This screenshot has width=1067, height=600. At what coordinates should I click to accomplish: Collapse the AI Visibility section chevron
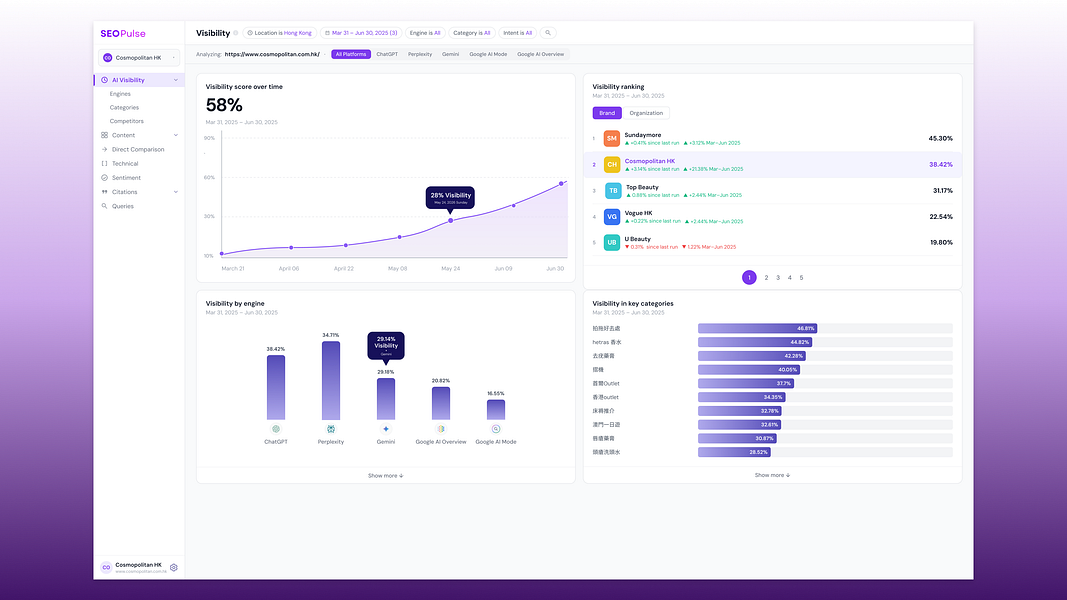[x=176, y=80]
